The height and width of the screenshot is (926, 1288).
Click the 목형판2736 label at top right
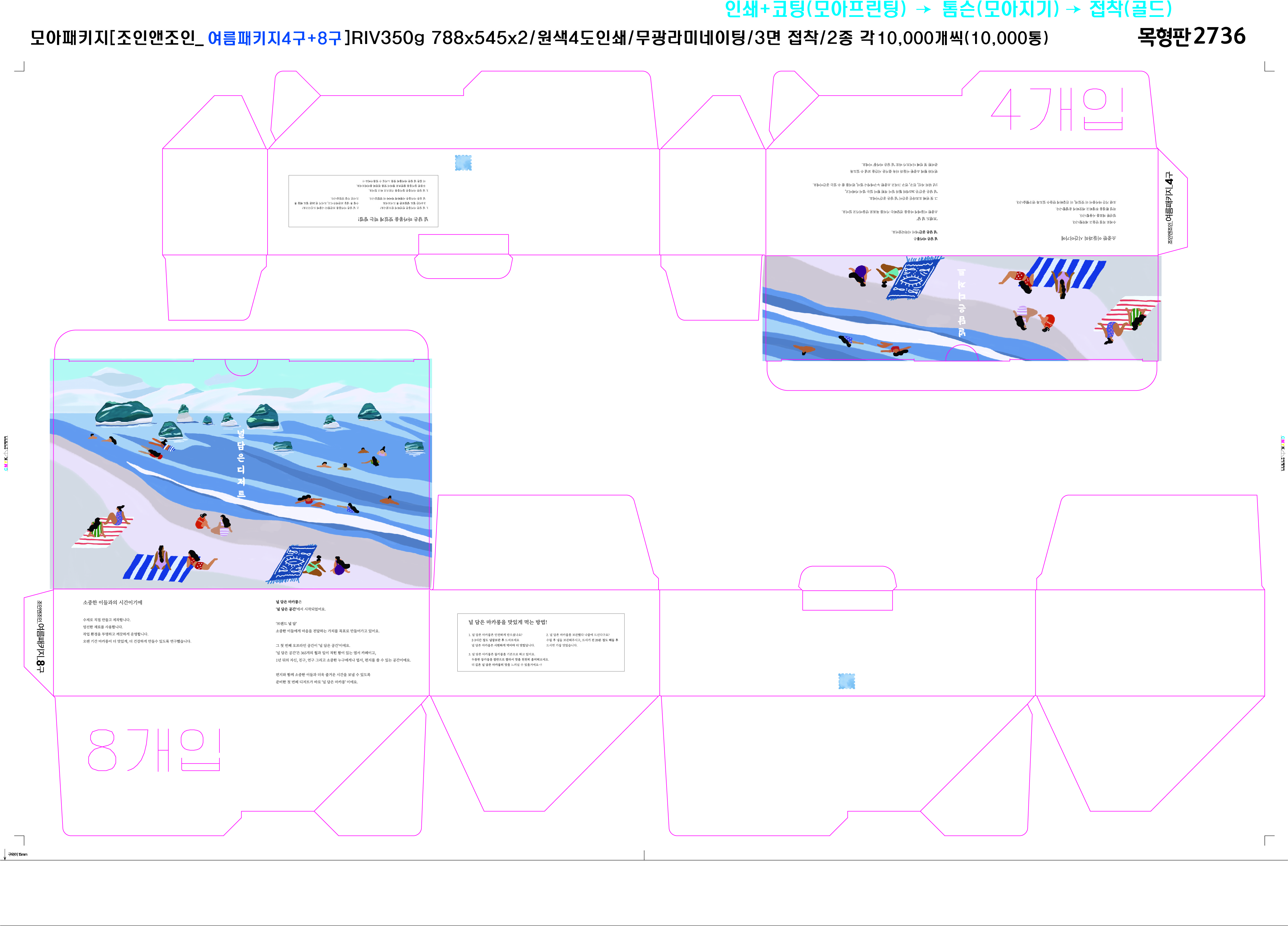point(1191,37)
